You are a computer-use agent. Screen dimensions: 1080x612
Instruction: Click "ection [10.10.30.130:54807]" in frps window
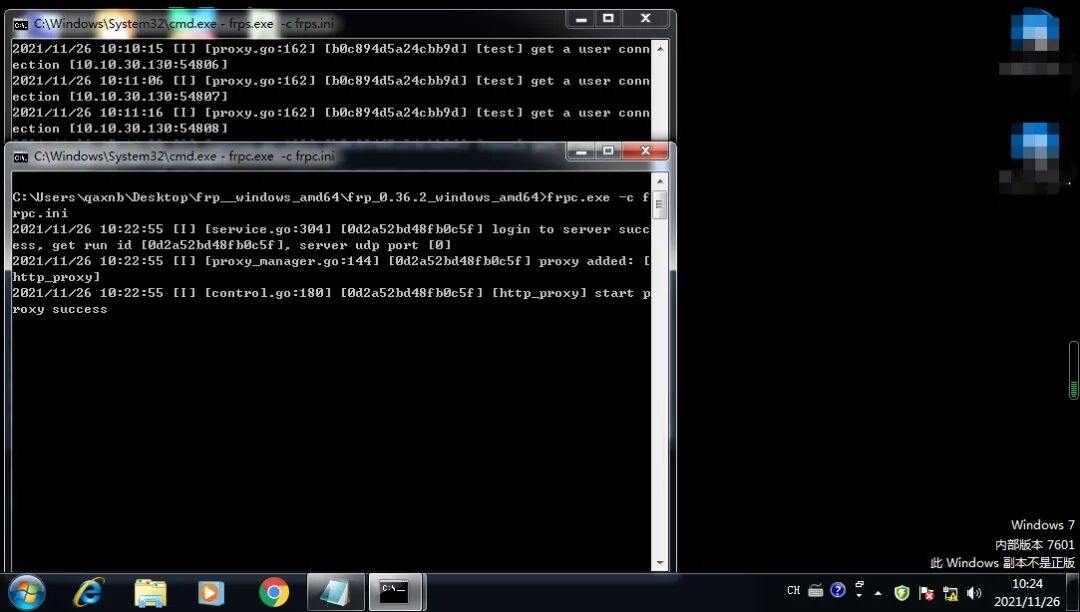point(120,96)
